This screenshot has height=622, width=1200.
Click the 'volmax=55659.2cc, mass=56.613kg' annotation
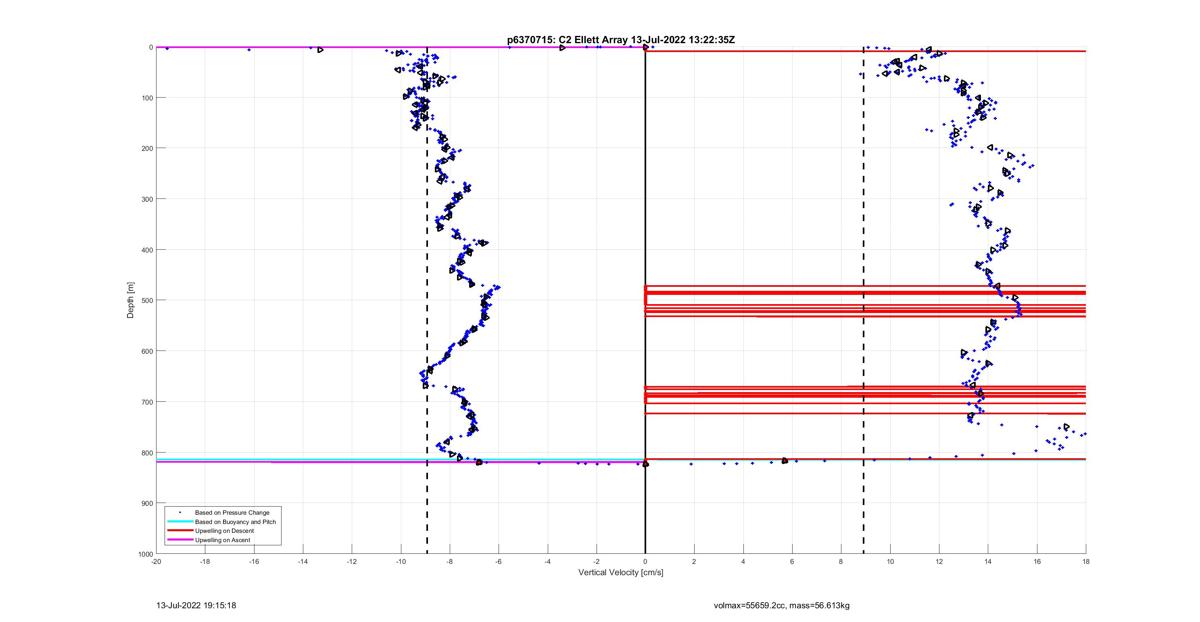click(x=781, y=605)
